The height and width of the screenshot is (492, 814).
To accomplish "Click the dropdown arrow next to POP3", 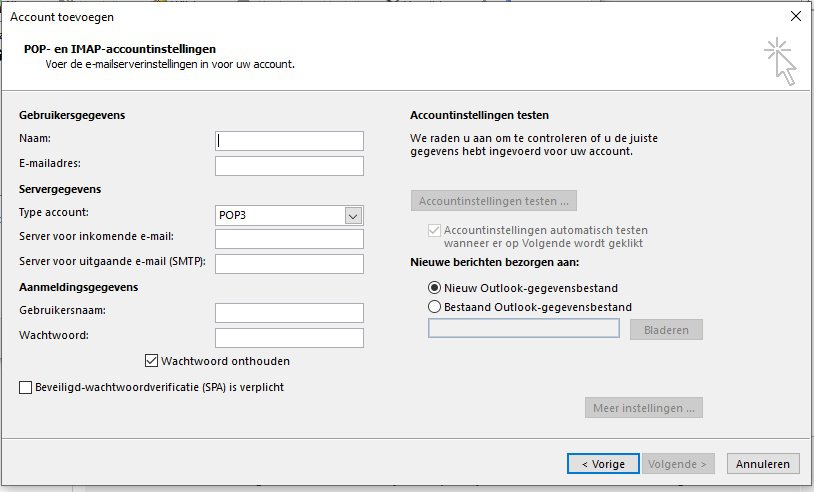I will 353,216.
